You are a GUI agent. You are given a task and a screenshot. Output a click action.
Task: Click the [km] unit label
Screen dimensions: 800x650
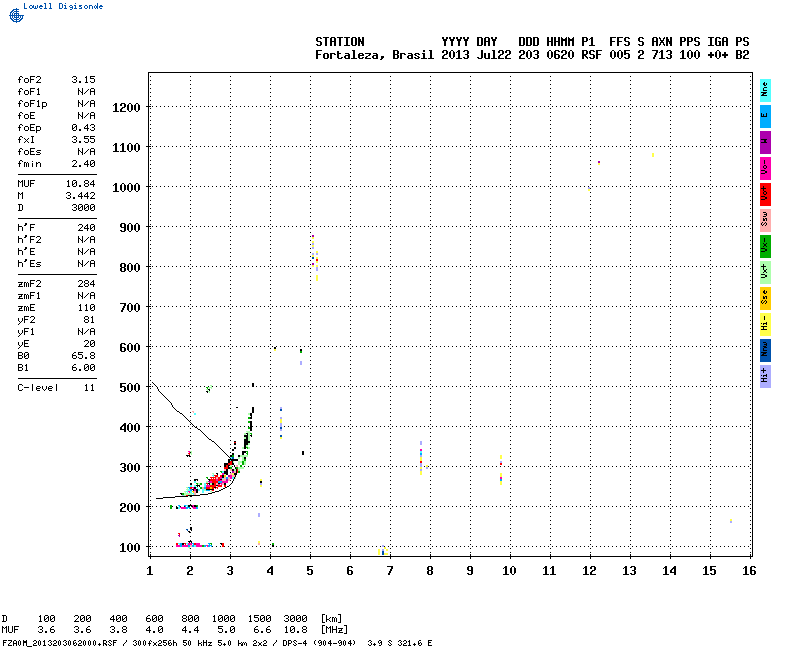[331, 618]
